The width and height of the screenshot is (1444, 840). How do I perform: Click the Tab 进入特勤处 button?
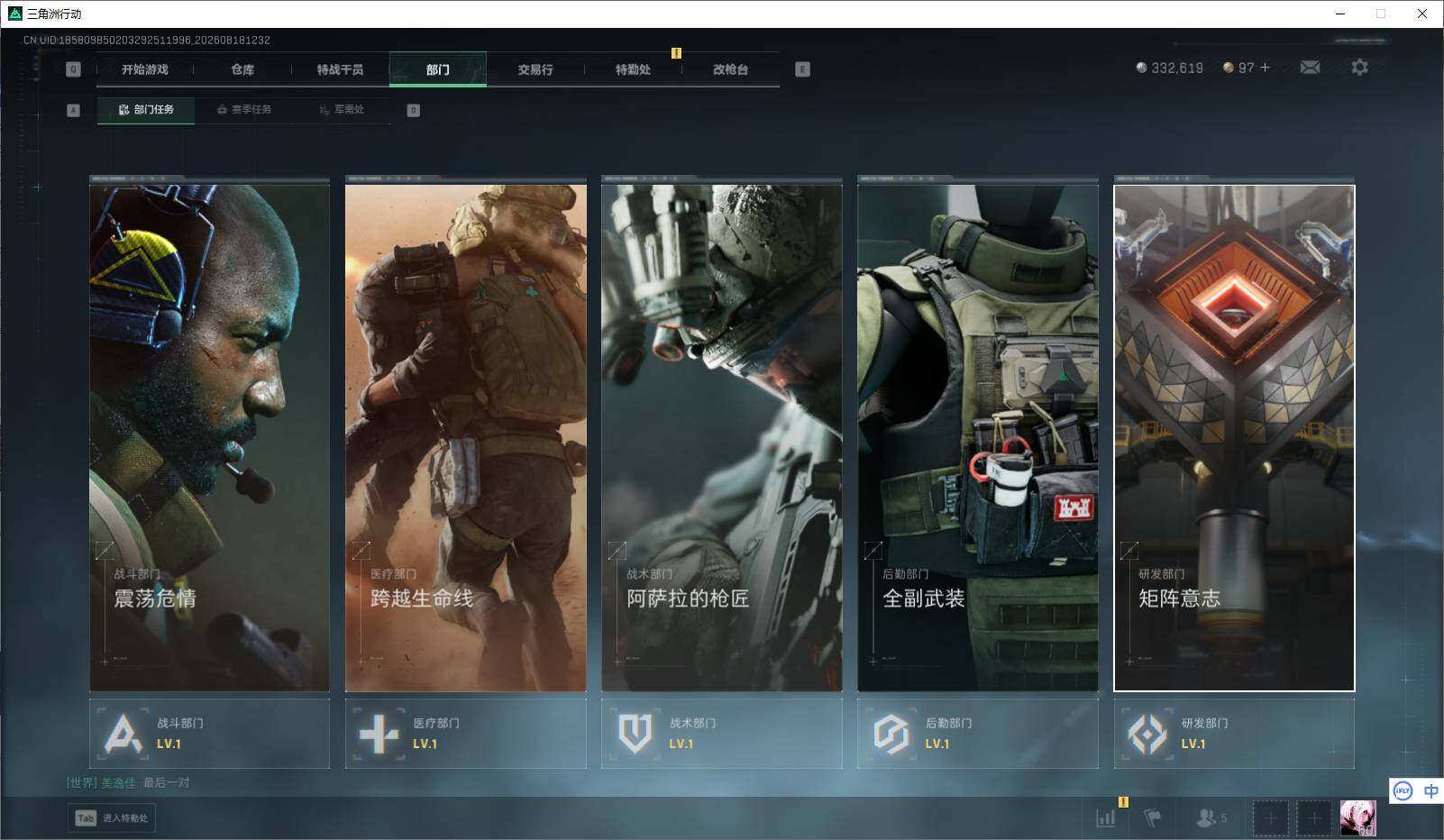(112, 818)
